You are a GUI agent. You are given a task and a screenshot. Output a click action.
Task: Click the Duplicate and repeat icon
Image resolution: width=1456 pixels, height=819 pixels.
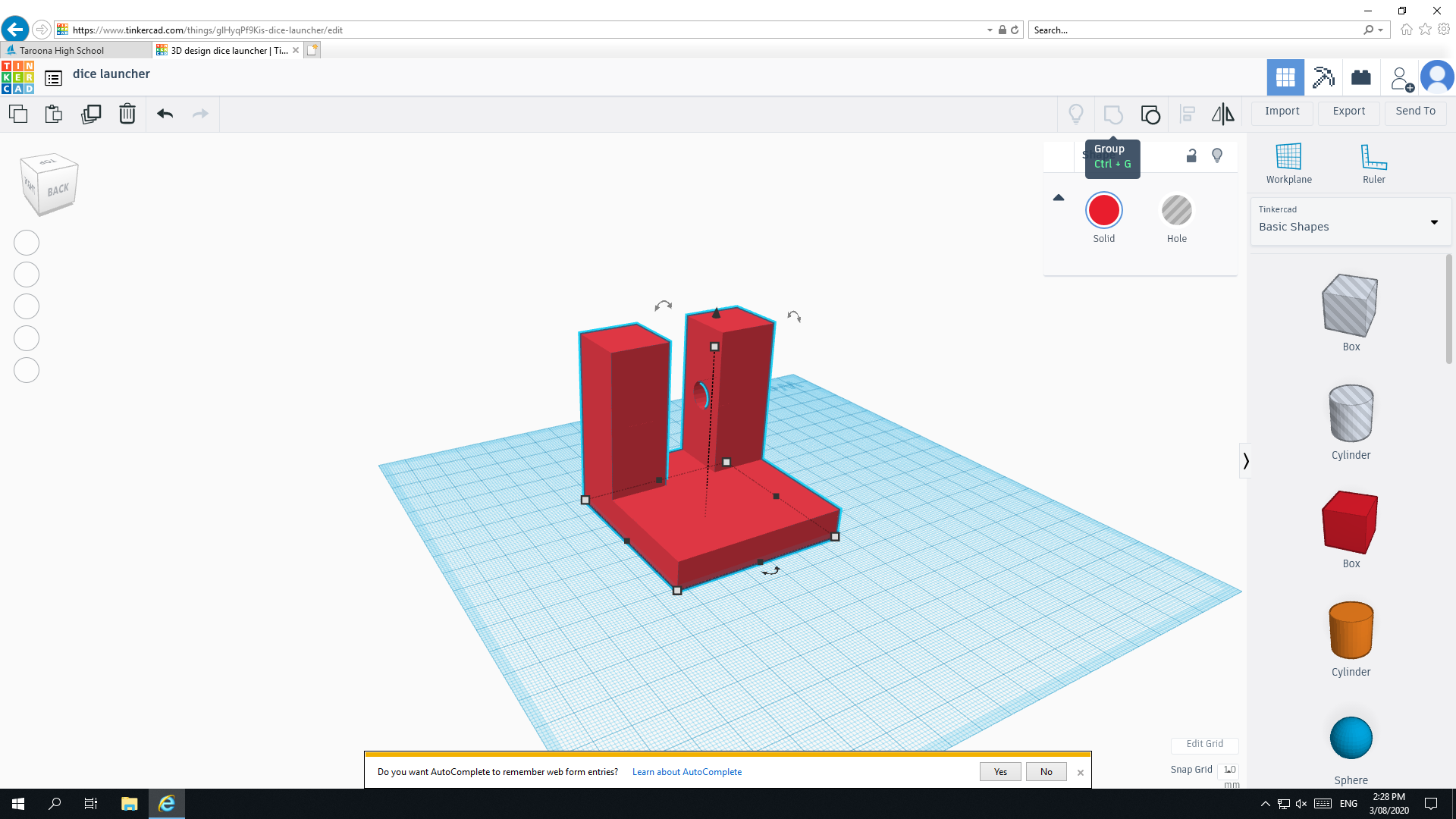(x=91, y=114)
